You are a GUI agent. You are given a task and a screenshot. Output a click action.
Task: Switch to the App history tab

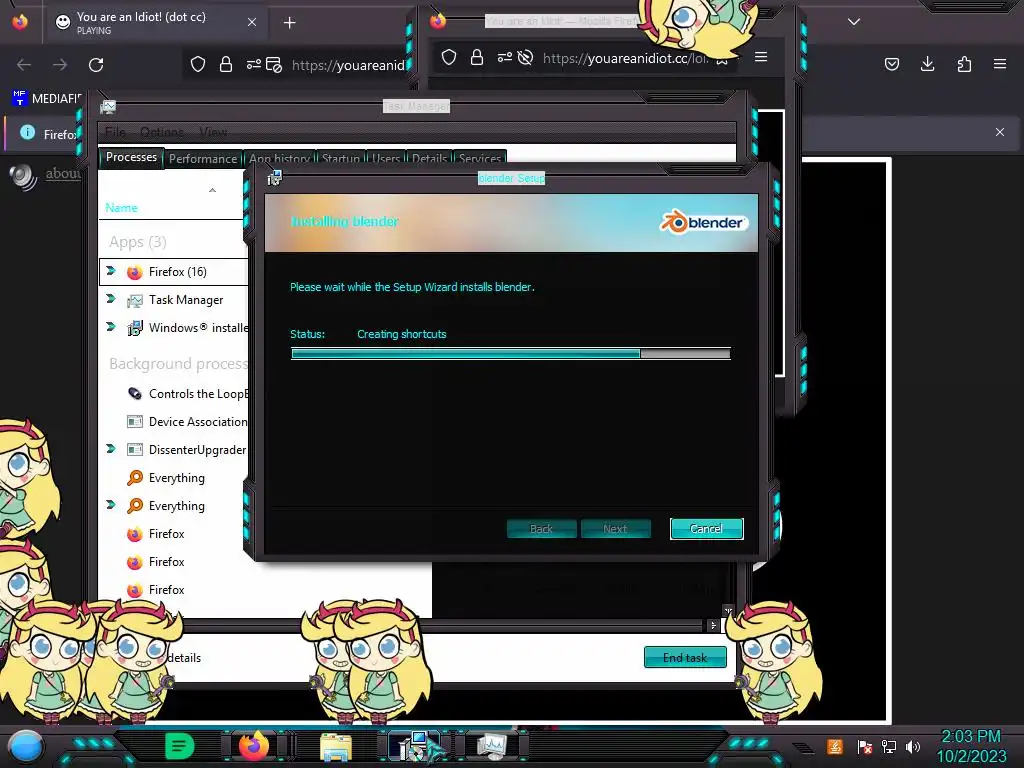click(279, 159)
